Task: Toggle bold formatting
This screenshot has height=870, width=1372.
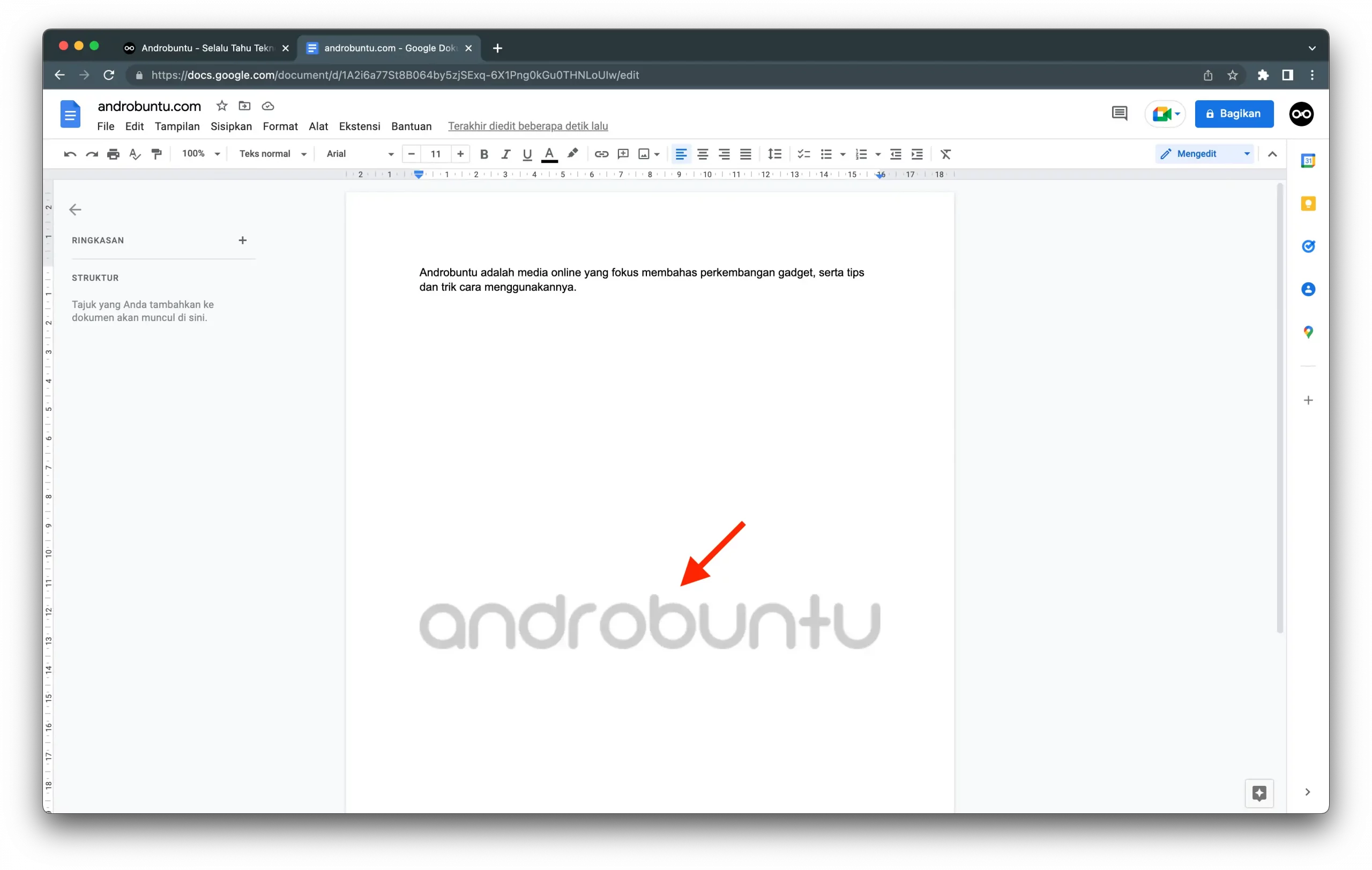Action: coord(484,154)
